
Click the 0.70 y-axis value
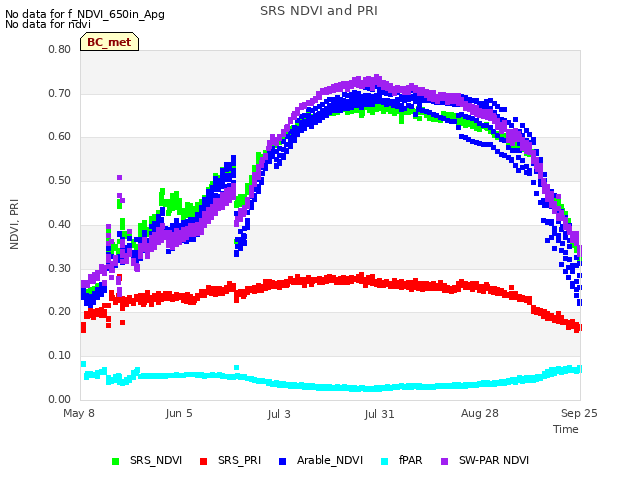coord(60,93)
